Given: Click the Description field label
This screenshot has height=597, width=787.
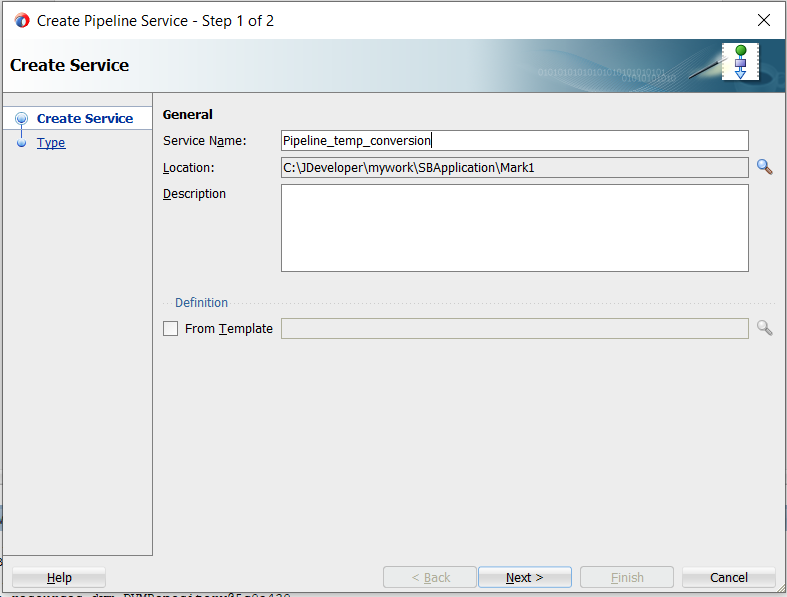Looking at the screenshot, I should coord(195,194).
